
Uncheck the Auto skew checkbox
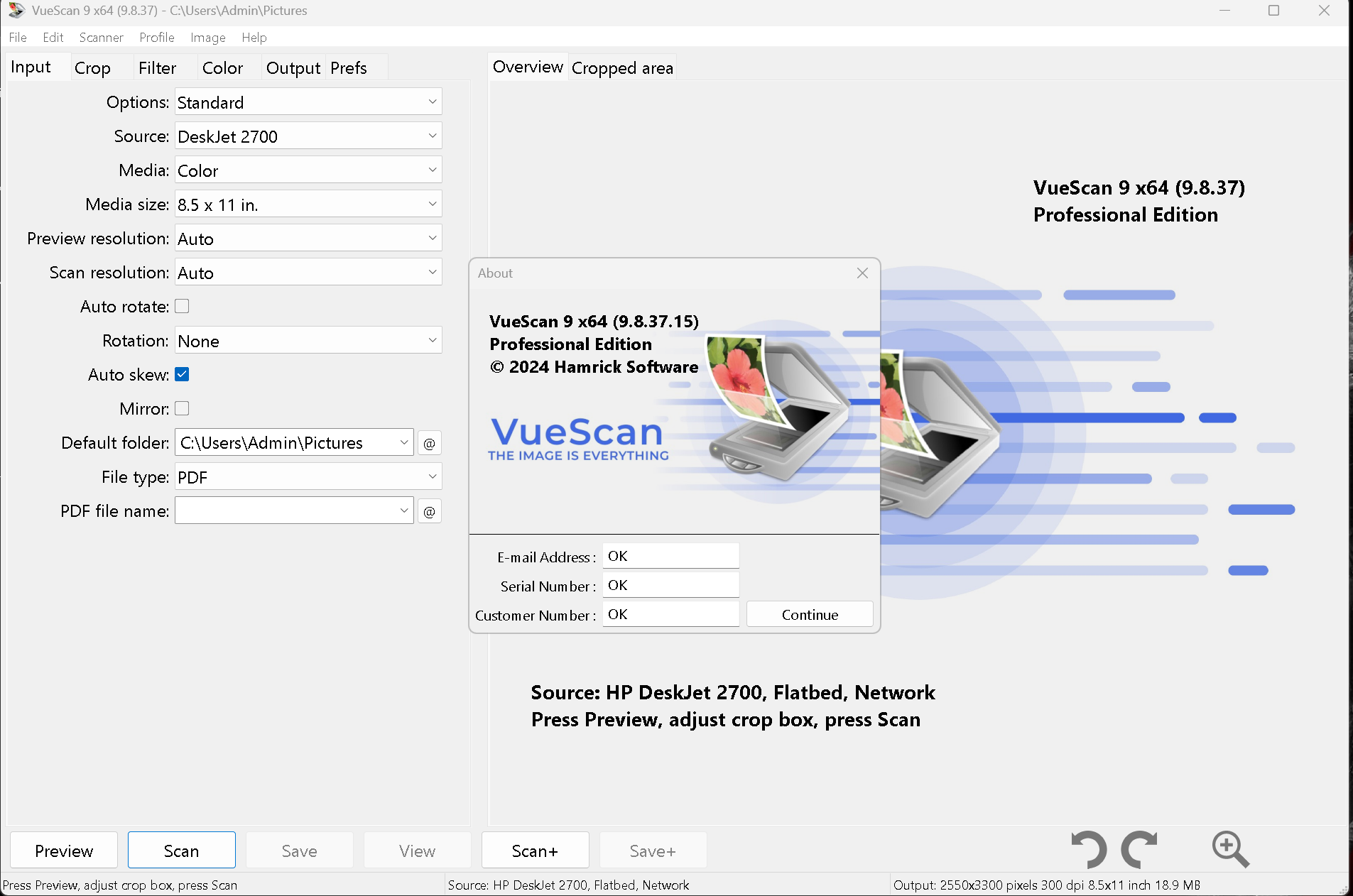182,374
